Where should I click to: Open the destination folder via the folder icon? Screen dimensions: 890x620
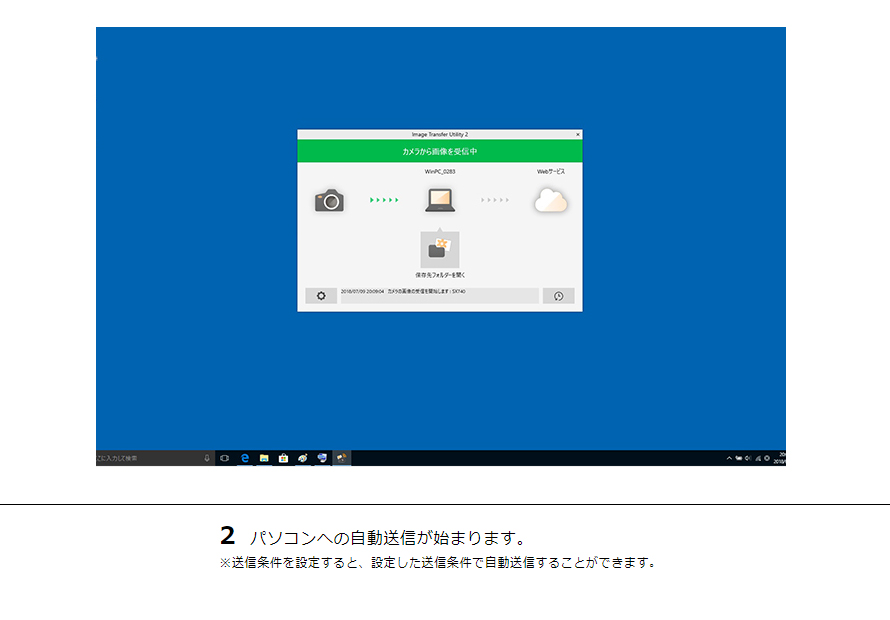click(440, 248)
